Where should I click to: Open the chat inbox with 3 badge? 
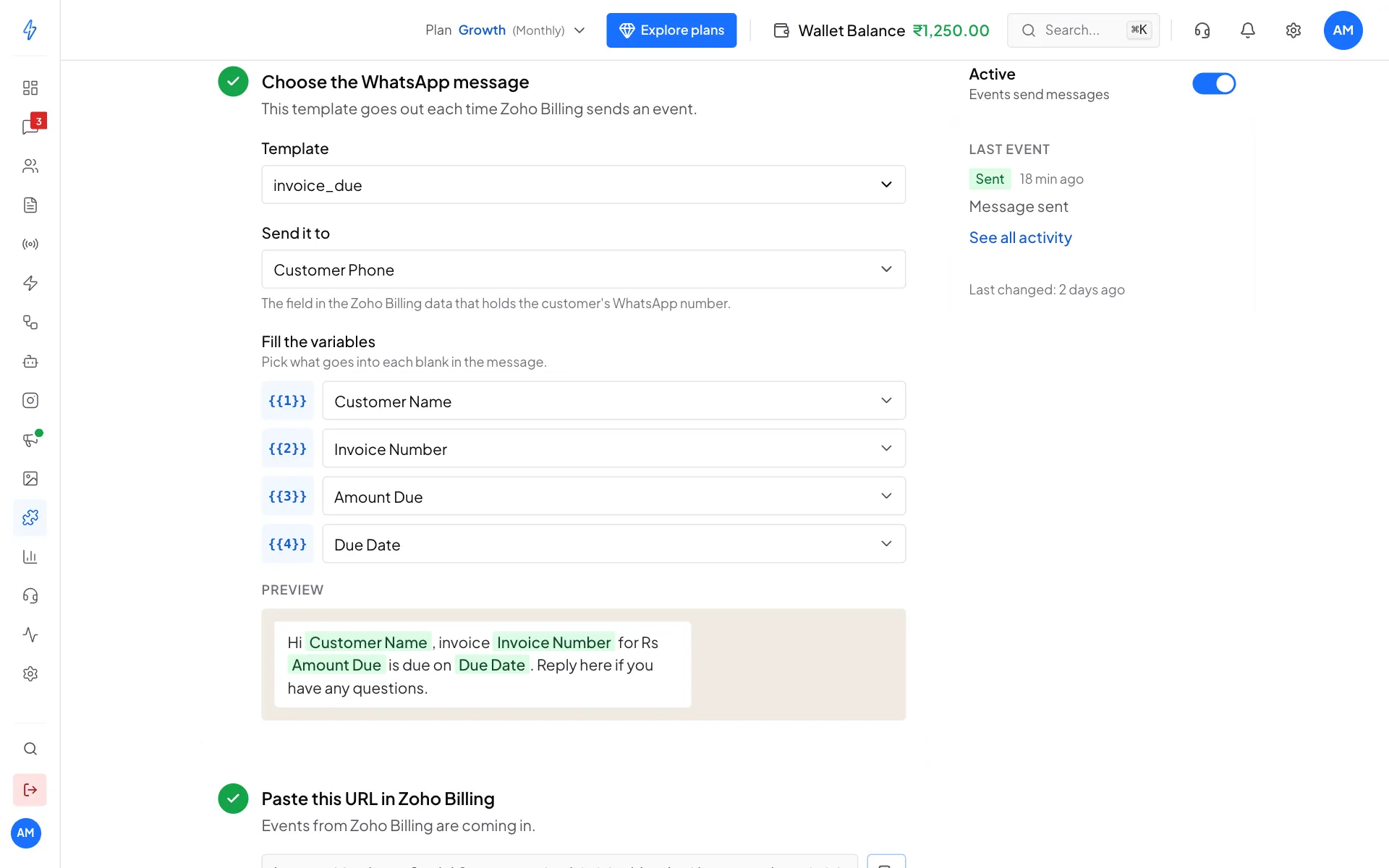coord(32,125)
